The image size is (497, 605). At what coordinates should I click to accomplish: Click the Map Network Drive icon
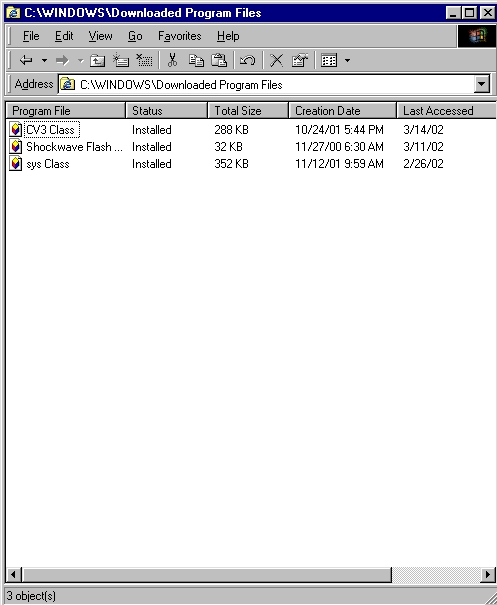tap(121, 60)
